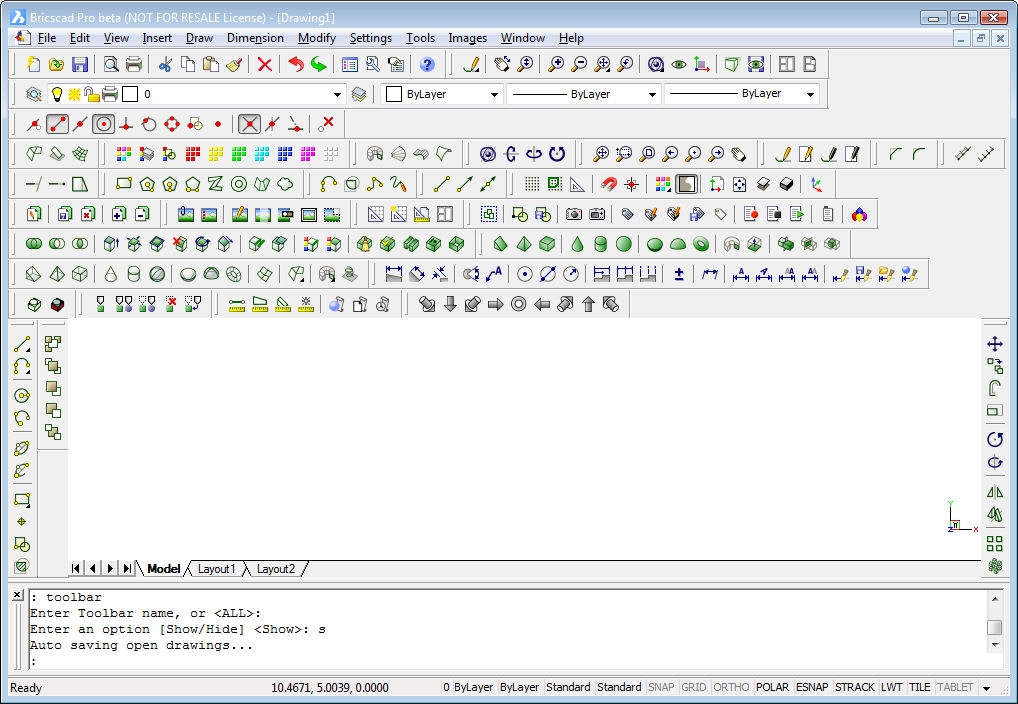1018x704 pixels.
Task: Toggle the layer lightbulb on/off icon
Action: tap(57, 94)
